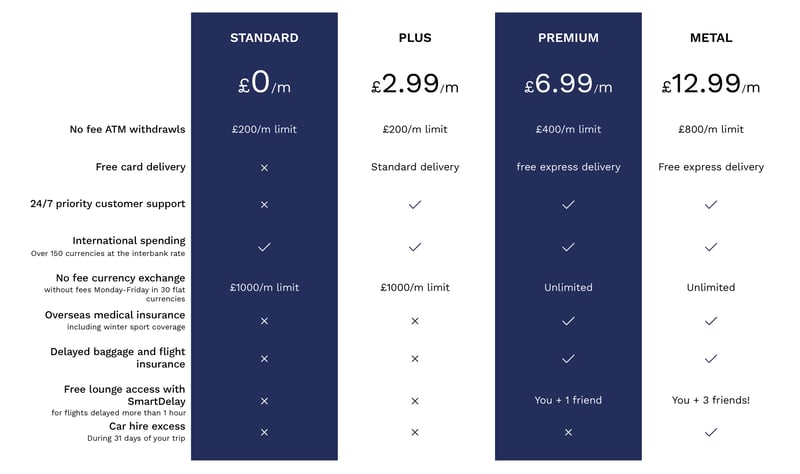Click the Premium plan overseas medical insurance checkmark
800x474 pixels.
[x=568, y=321]
